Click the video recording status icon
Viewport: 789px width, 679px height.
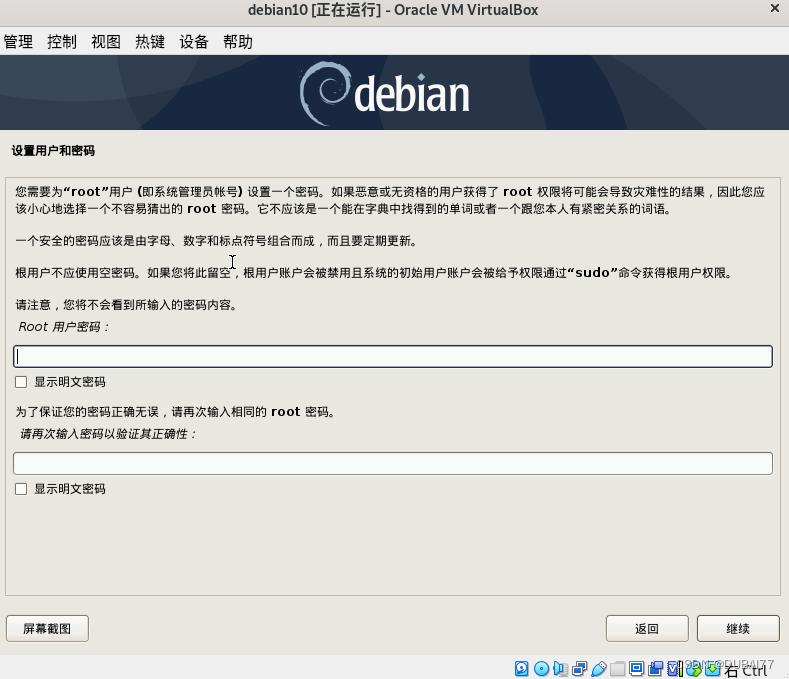[656, 668]
